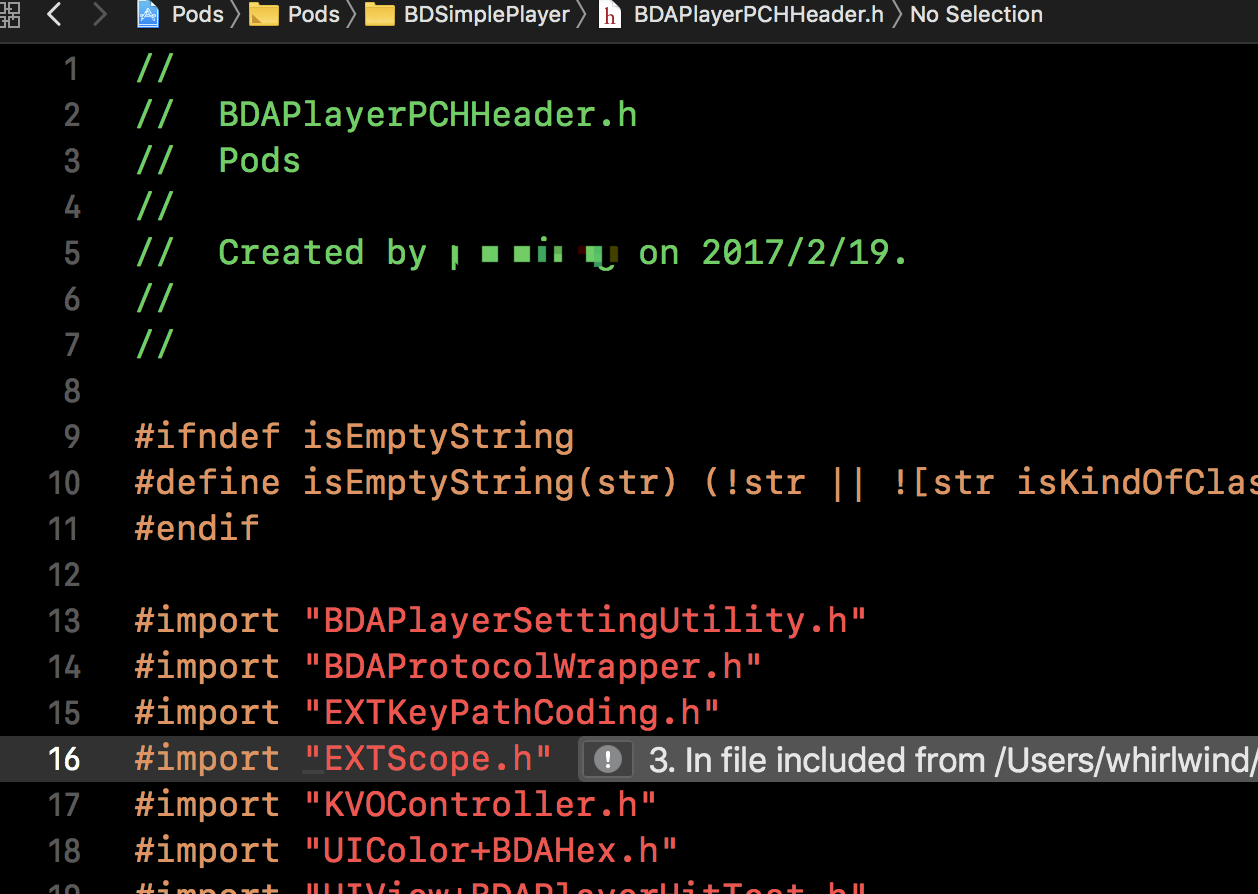Select the Pods project icon in breadcrumb

coord(148,14)
